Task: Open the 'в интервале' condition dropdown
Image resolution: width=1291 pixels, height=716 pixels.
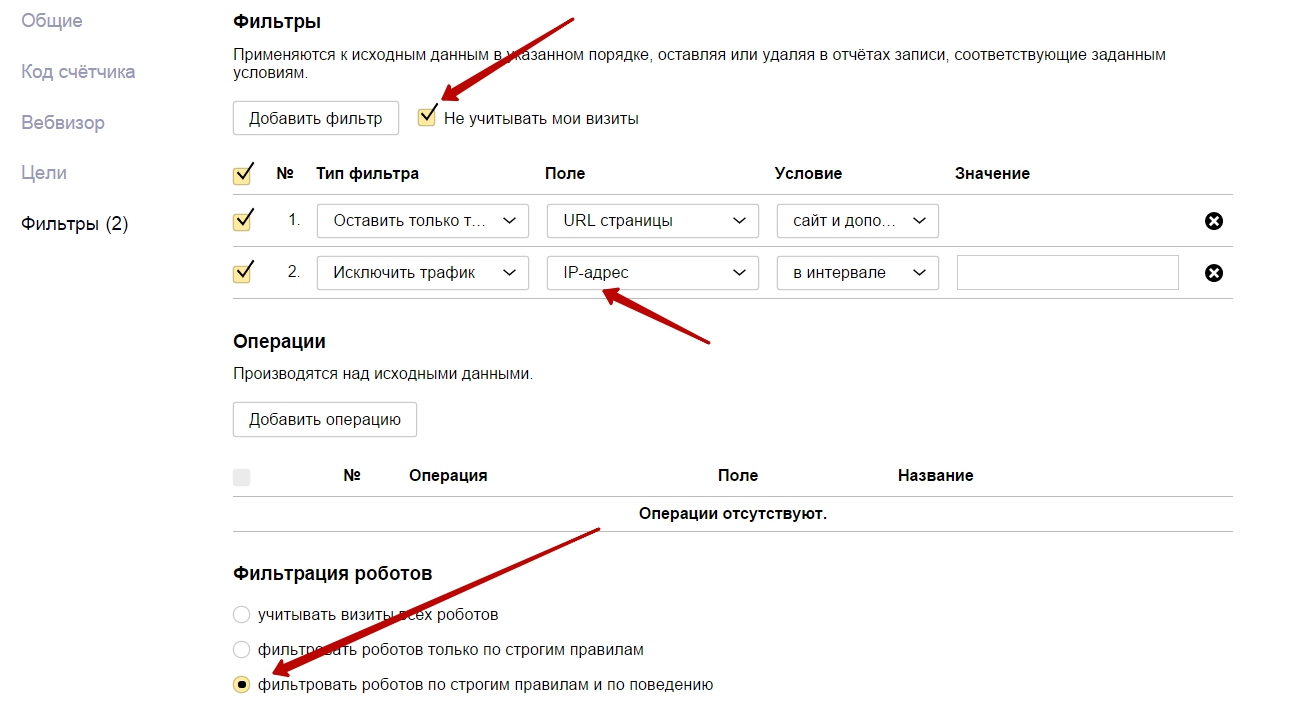Action: pyautogui.click(x=857, y=272)
